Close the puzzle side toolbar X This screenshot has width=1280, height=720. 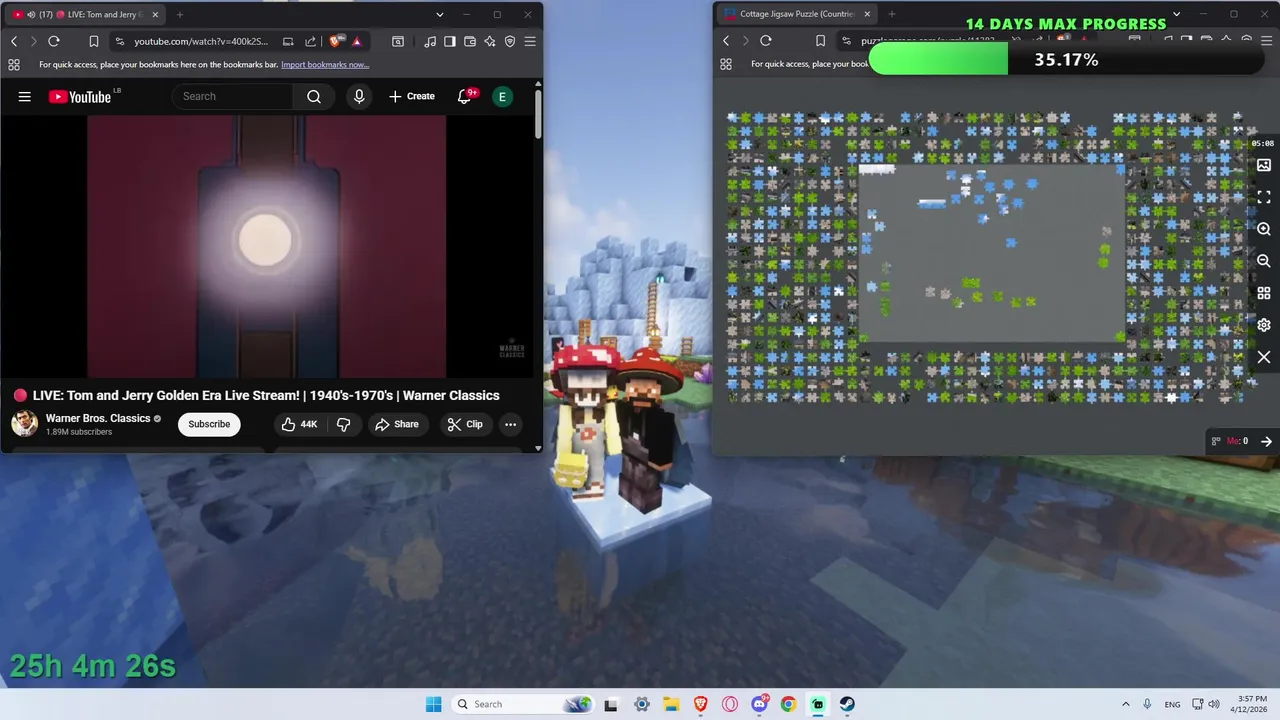(x=1264, y=357)
